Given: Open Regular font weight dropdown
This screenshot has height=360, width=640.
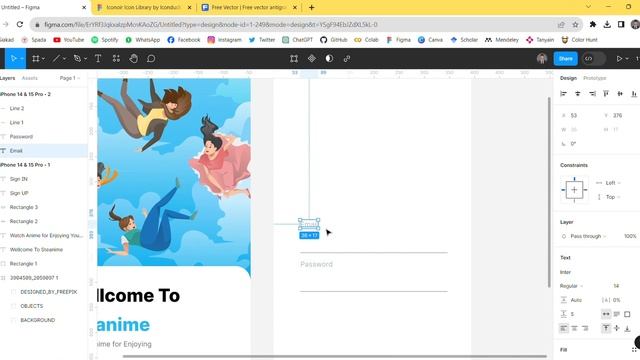Looking at the screenshot, I should click(571, 286).
